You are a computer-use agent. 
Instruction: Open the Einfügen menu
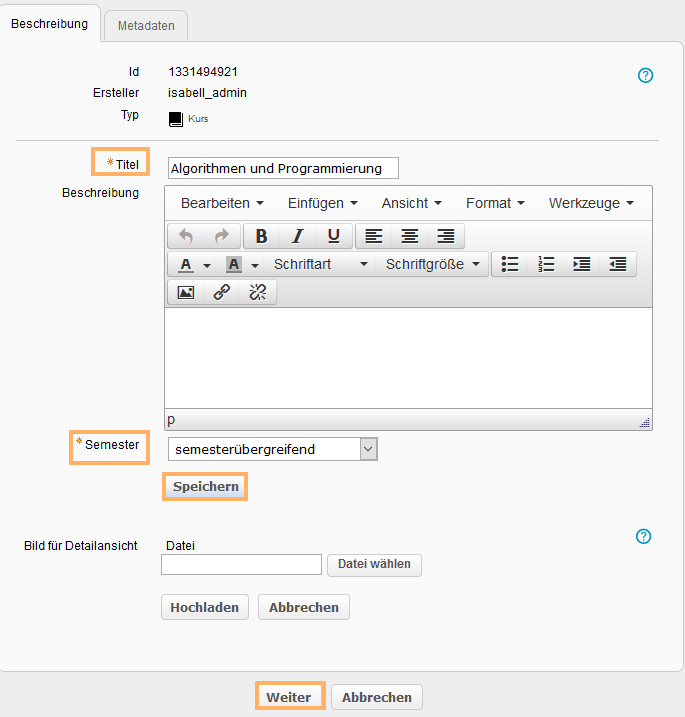pyautogui.click(x=322, y=203)
